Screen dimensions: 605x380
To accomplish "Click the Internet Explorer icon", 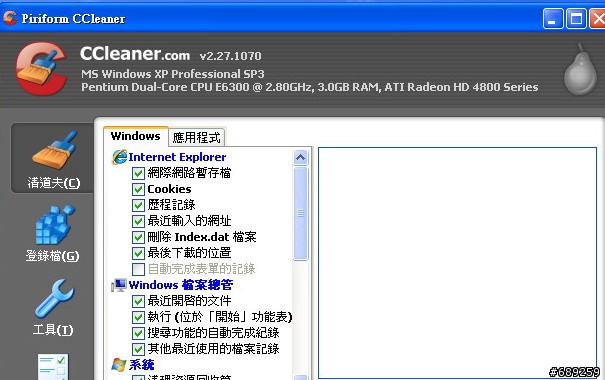I will tap(119, 157).
